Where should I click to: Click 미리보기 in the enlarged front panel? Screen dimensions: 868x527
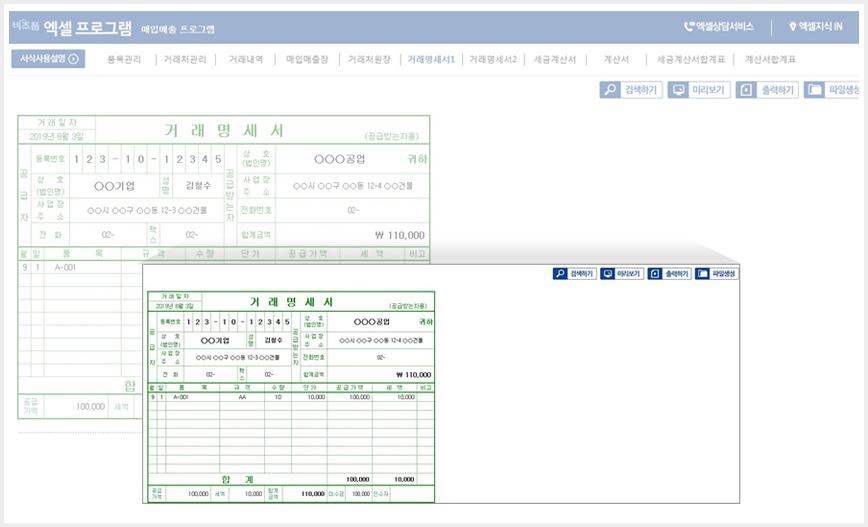pyautogui.click(x=622, y=273)
